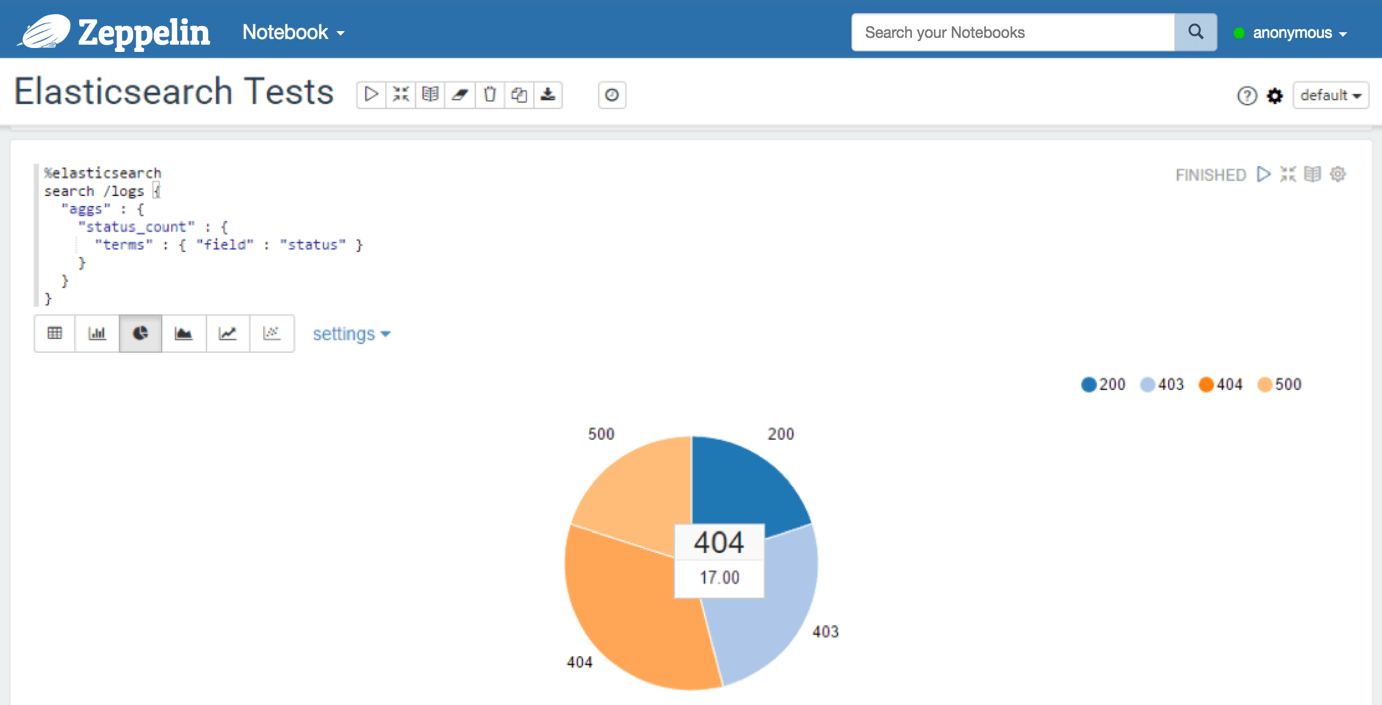
Task: Select the line chart visualization
Action: point(227,333)
